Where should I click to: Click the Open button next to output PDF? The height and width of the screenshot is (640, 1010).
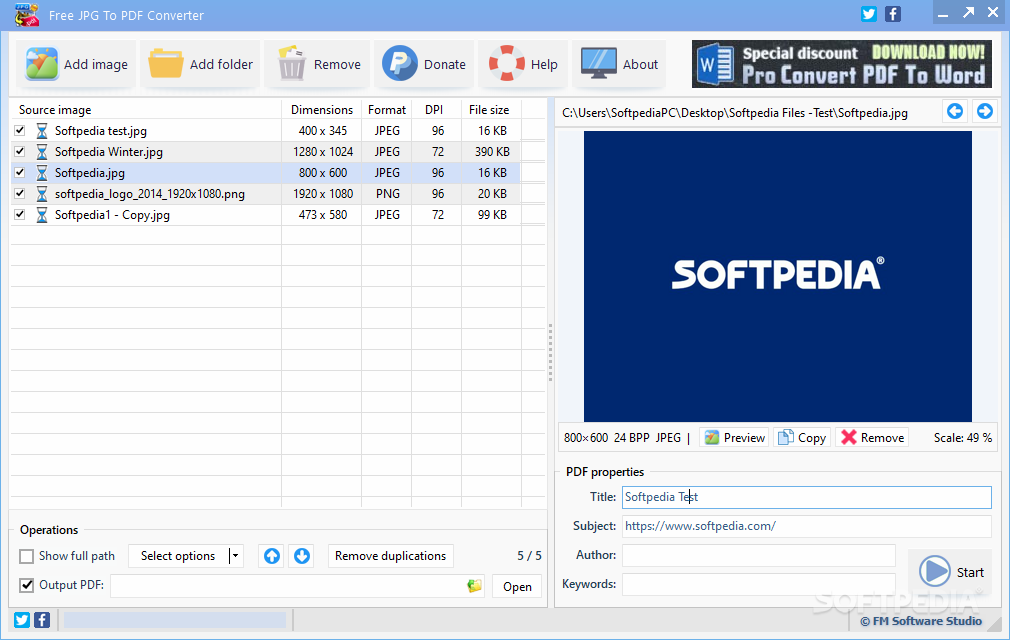point(517,587)
